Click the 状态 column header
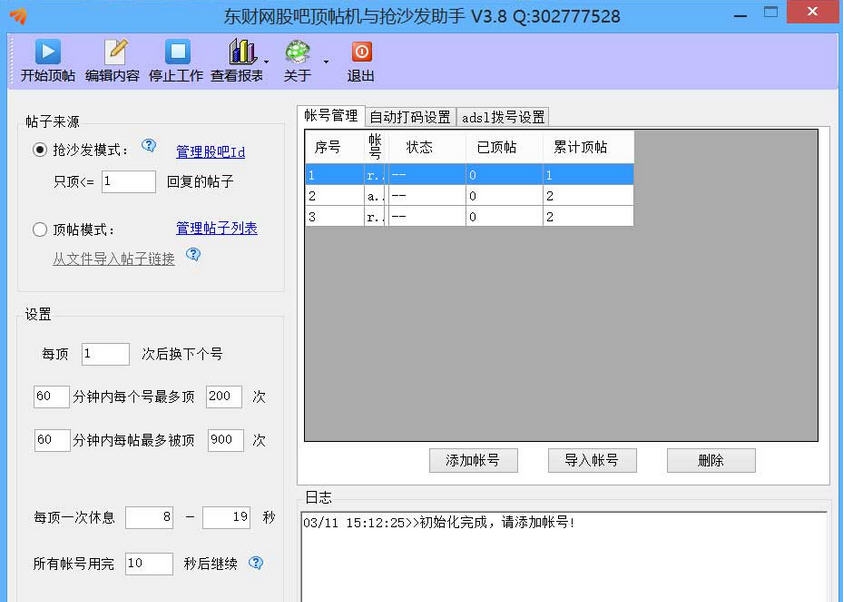 [426, 147]
